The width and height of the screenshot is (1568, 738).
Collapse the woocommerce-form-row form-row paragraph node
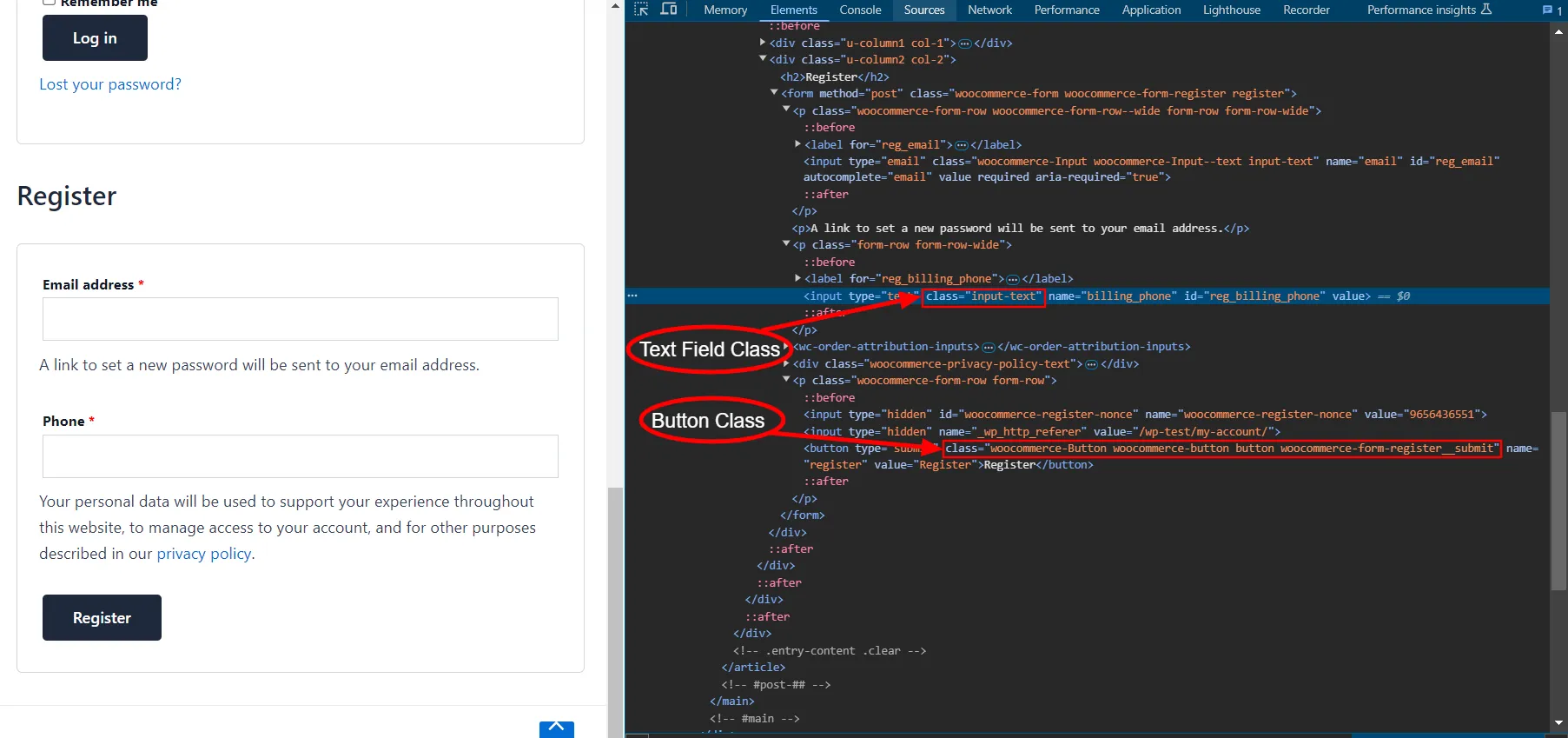point(786,380)
